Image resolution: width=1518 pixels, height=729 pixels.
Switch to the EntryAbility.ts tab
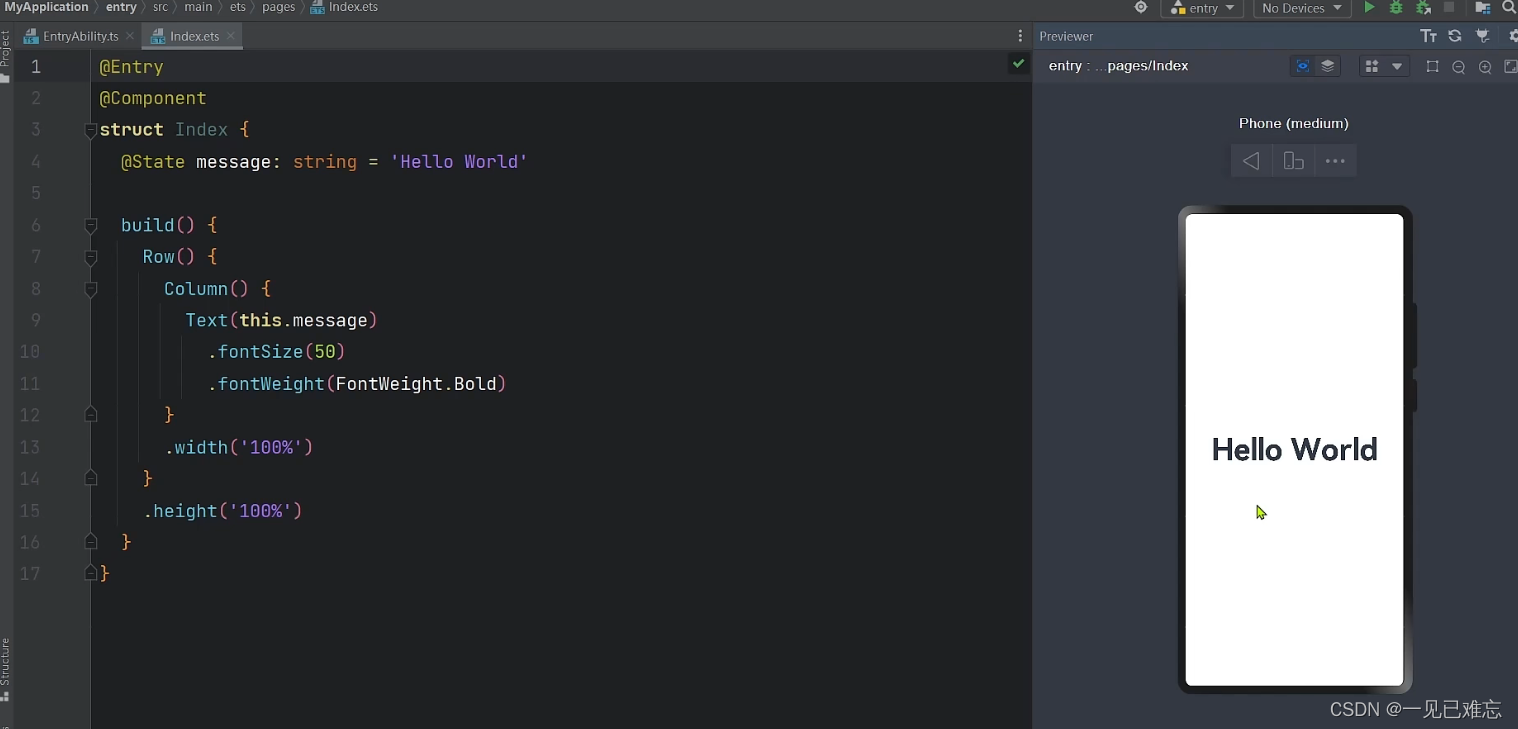pyautogui.click(x=78, y=36)
